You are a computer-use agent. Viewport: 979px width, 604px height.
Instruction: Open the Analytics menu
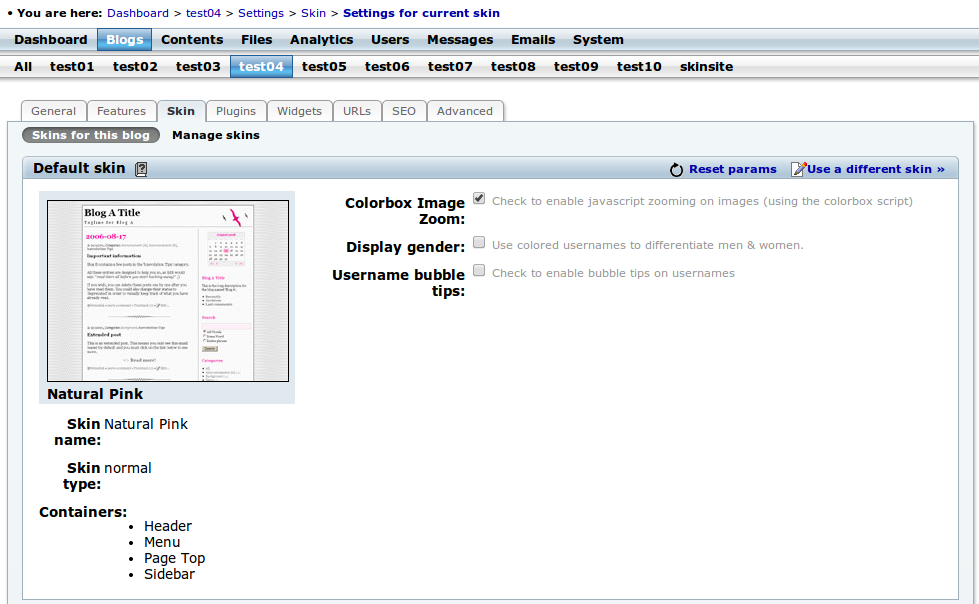click(322, 40)
